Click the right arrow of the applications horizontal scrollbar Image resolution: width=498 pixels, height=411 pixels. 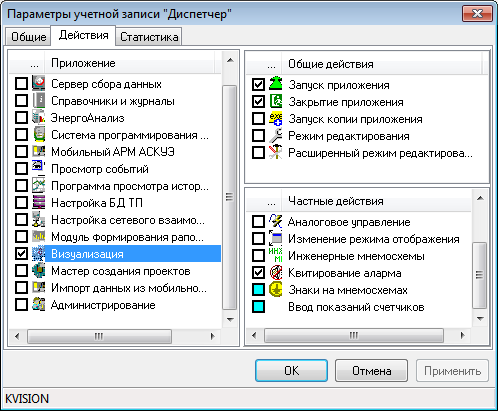click(x=213, y=336)
